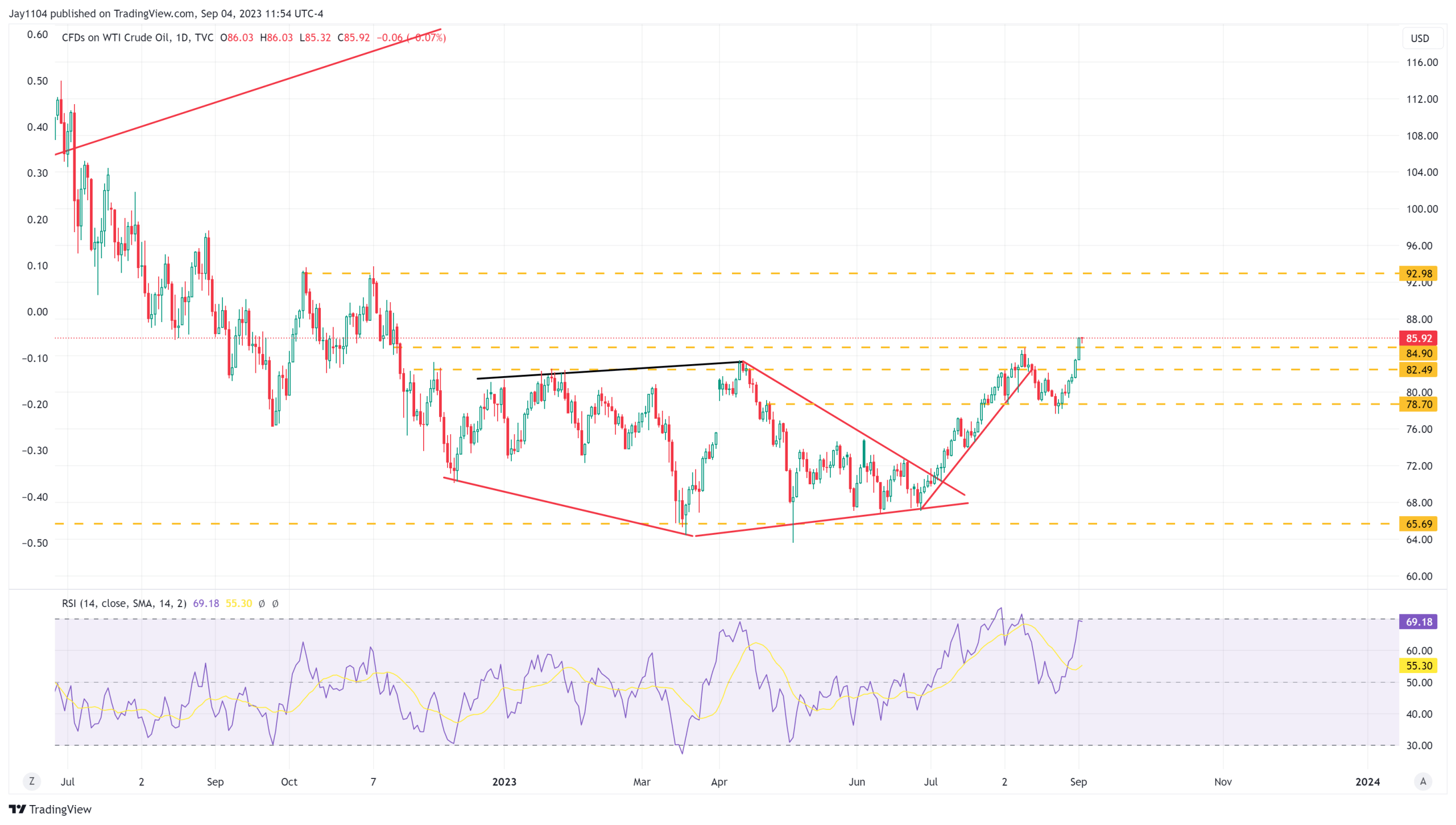Screen dimensions: 1456x825
Task: Click the 0.60 left scale label
Action: coord(38,35)
